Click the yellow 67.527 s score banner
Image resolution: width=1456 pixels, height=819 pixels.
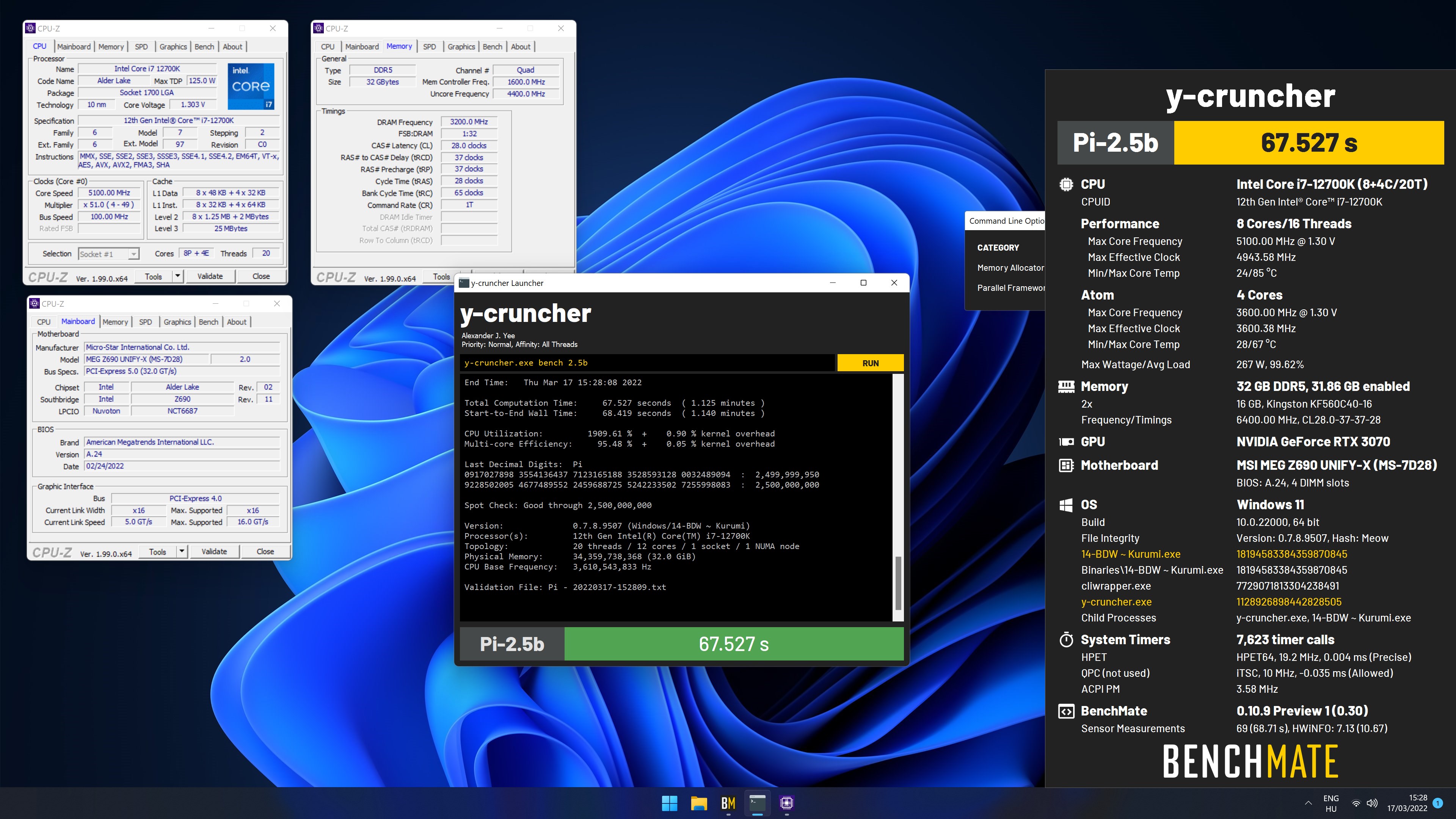coord(1309,143)
